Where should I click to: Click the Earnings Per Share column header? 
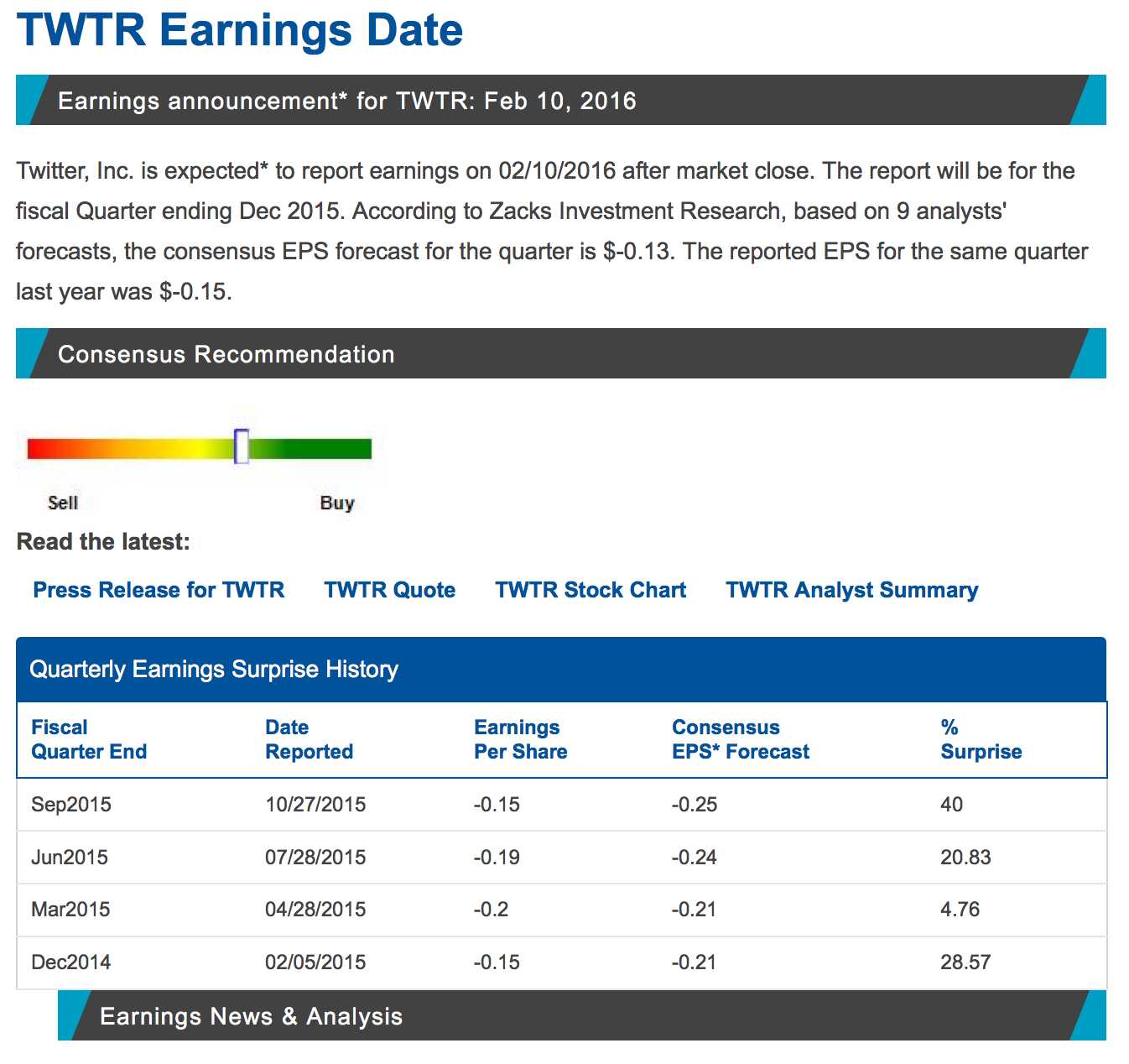[x=521, y=739]
